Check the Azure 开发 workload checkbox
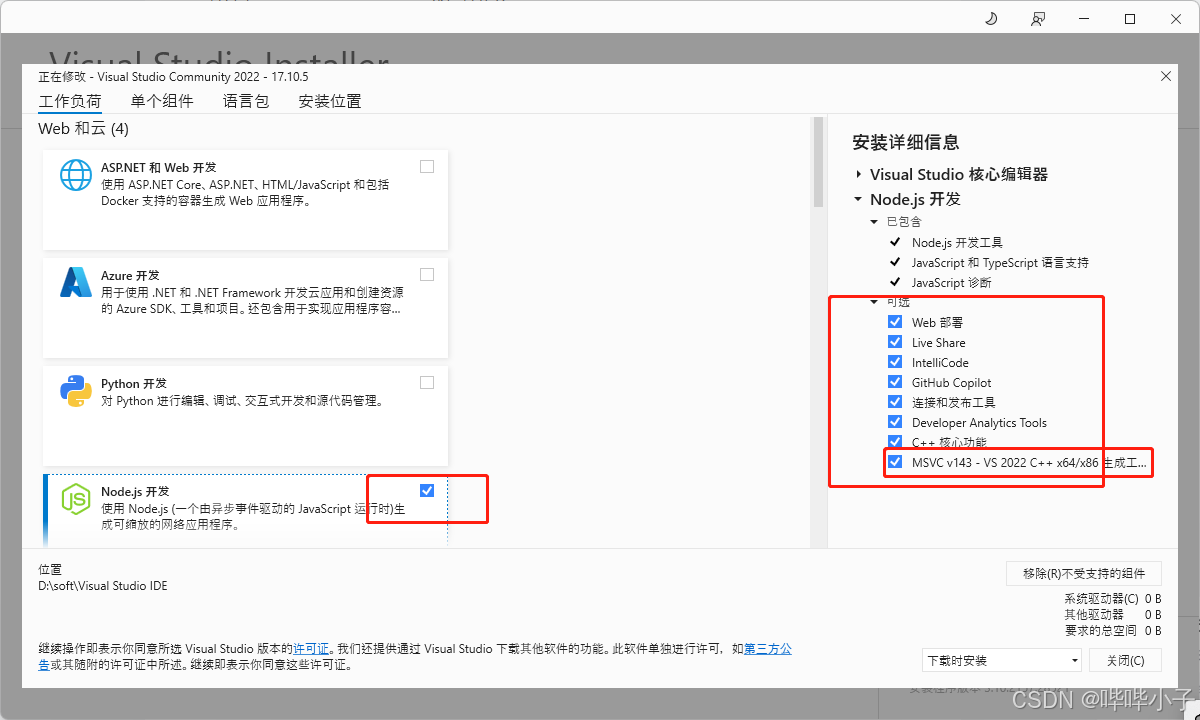This screenshot has height=720, width=1200. [427, 274]
